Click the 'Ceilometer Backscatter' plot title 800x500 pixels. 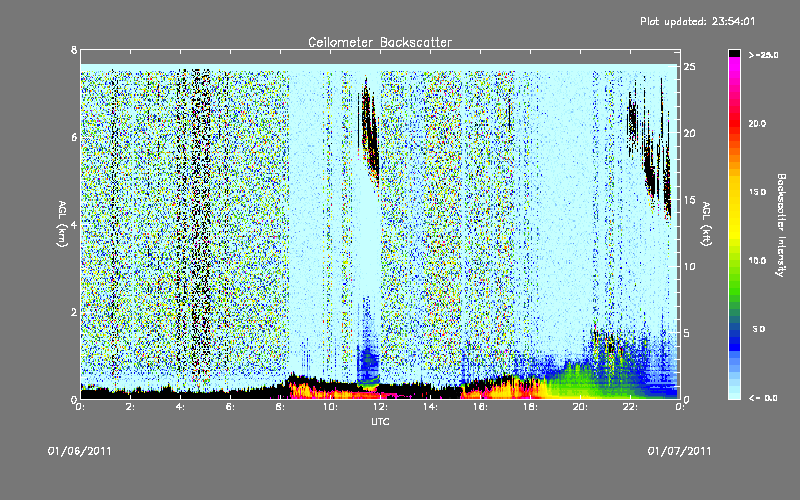tap(380, 42)
